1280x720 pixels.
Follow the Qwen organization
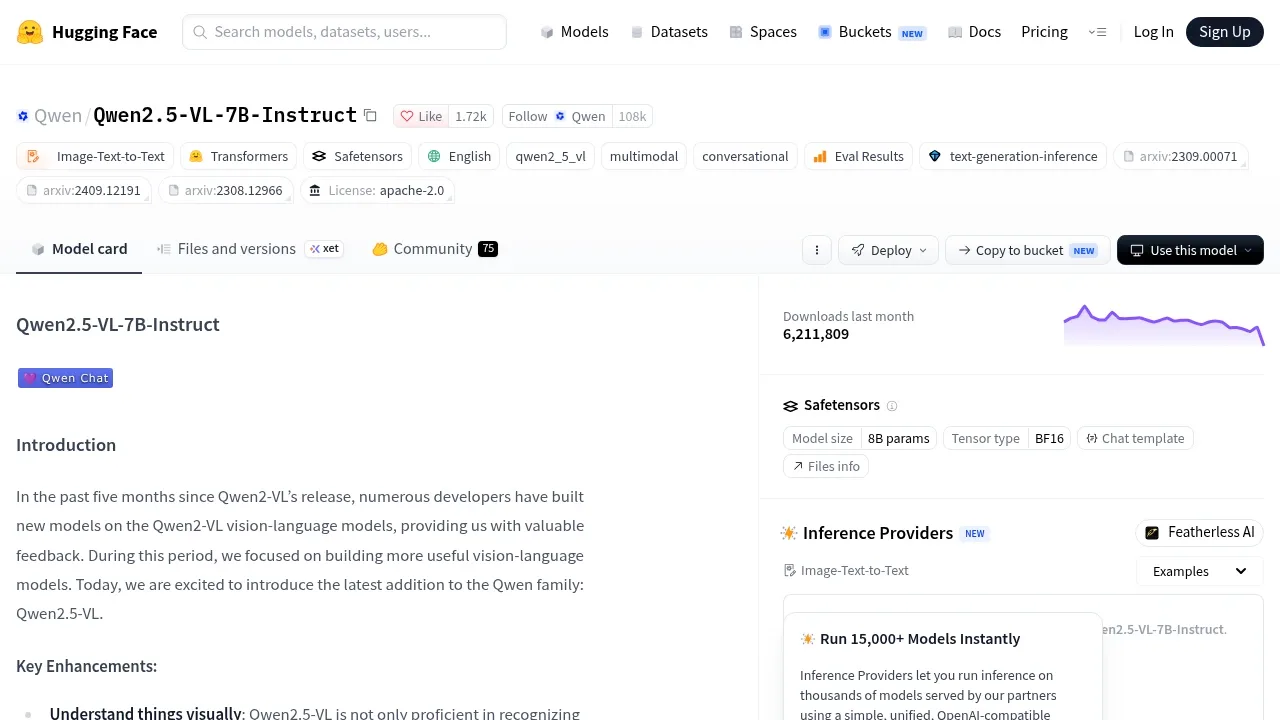[x=557, y=116]
